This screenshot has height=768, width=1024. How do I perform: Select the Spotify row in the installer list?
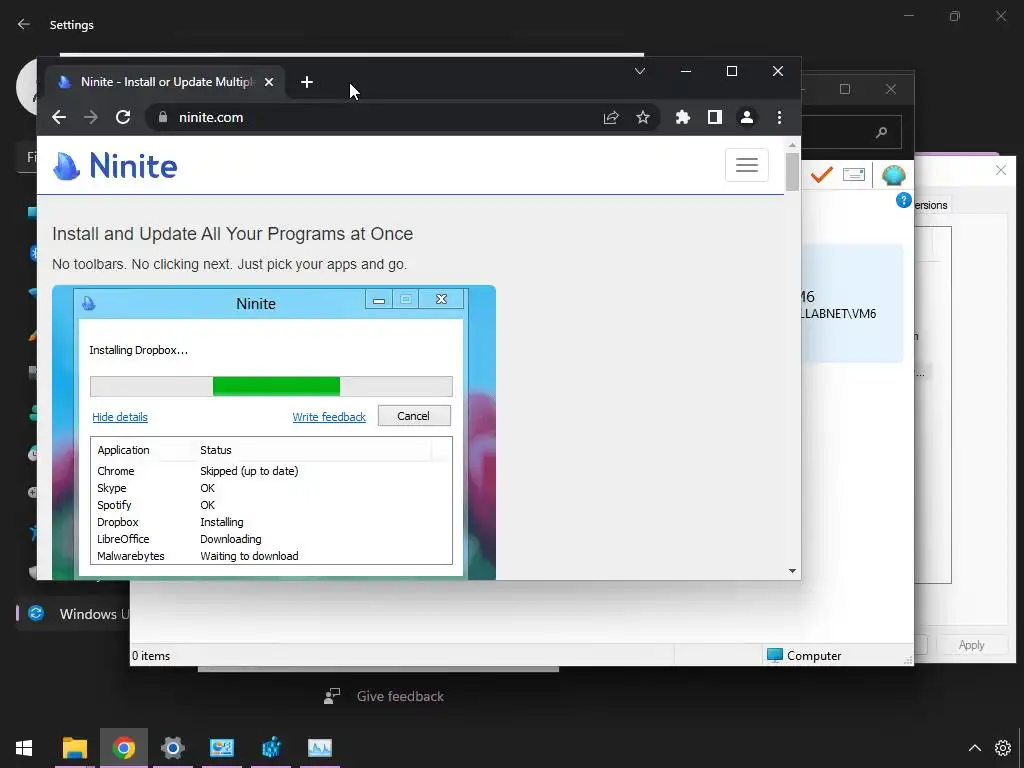[271, 505]
